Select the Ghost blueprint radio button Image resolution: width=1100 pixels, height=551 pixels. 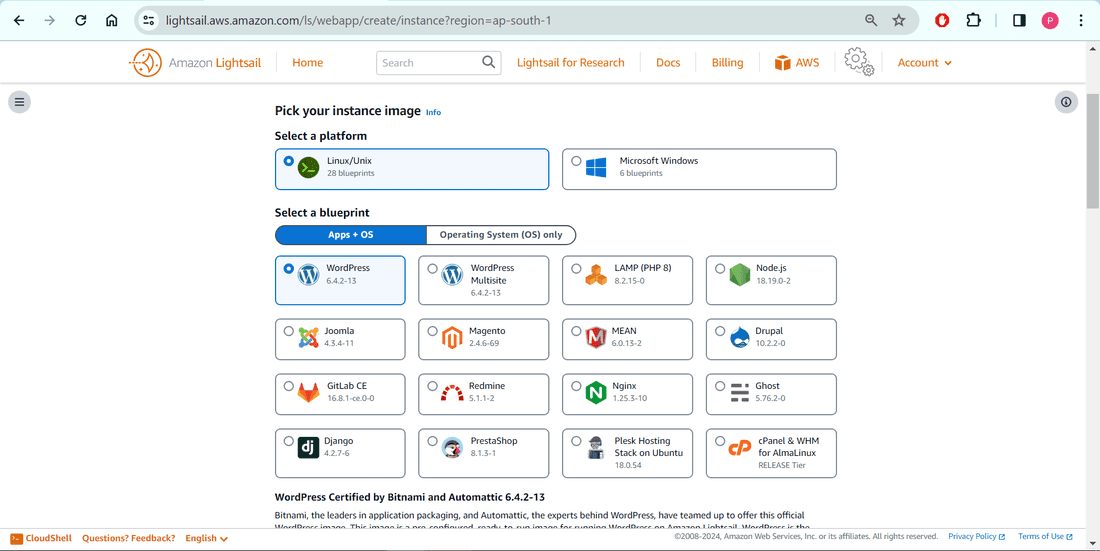coord(720,386)
